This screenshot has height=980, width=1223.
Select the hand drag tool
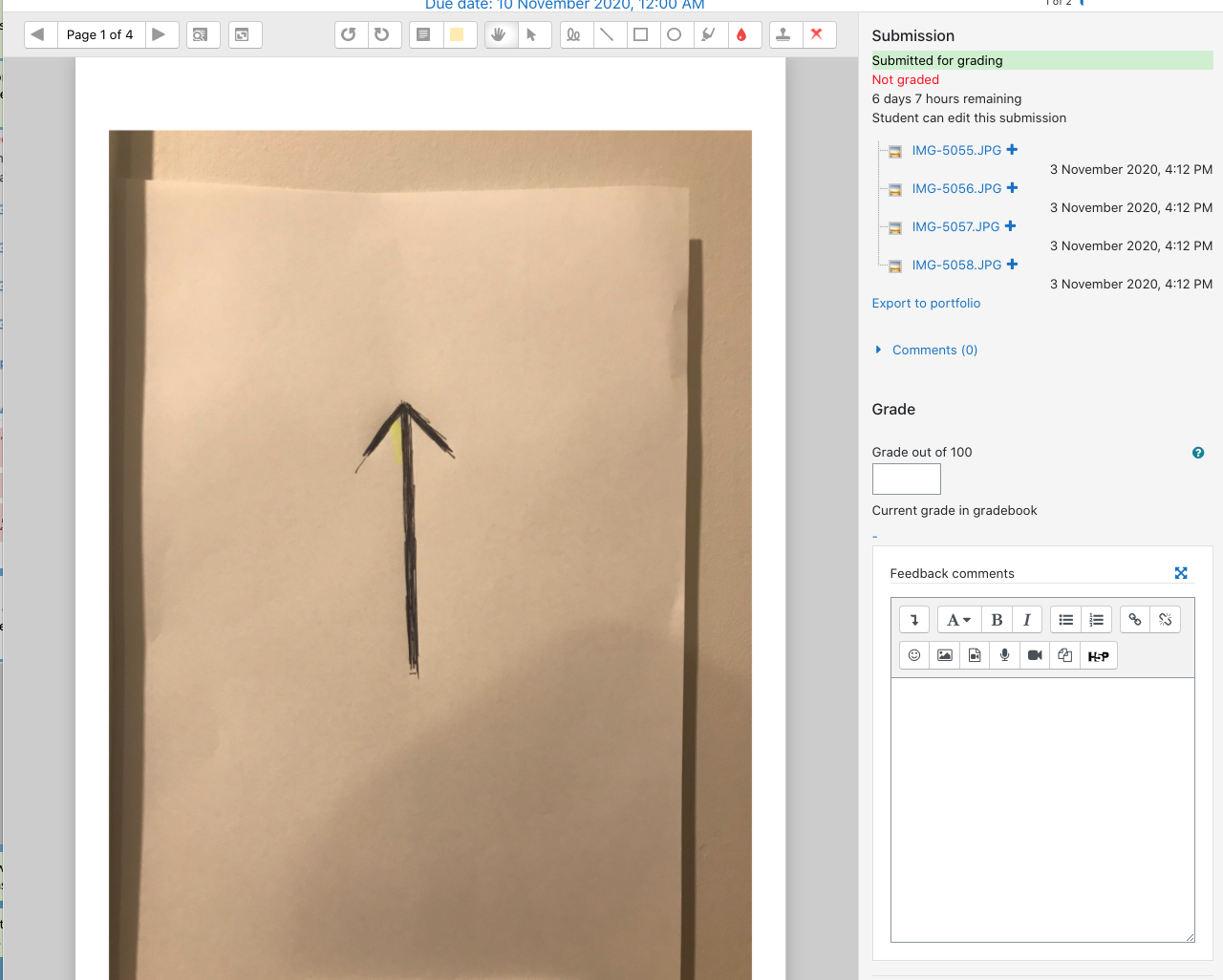[499, 34]
